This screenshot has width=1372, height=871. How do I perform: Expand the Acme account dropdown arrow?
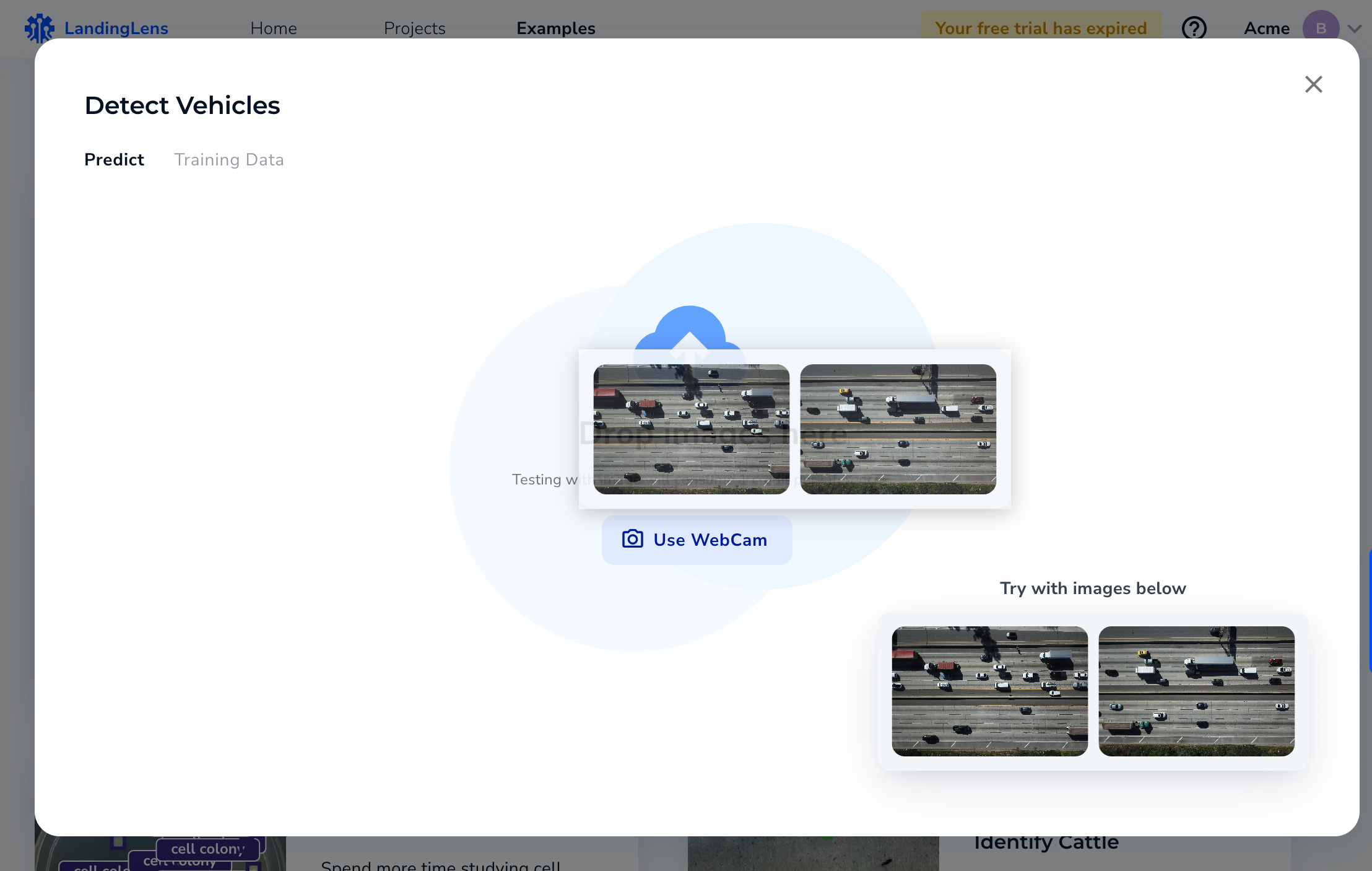[x=1354, y=28]
